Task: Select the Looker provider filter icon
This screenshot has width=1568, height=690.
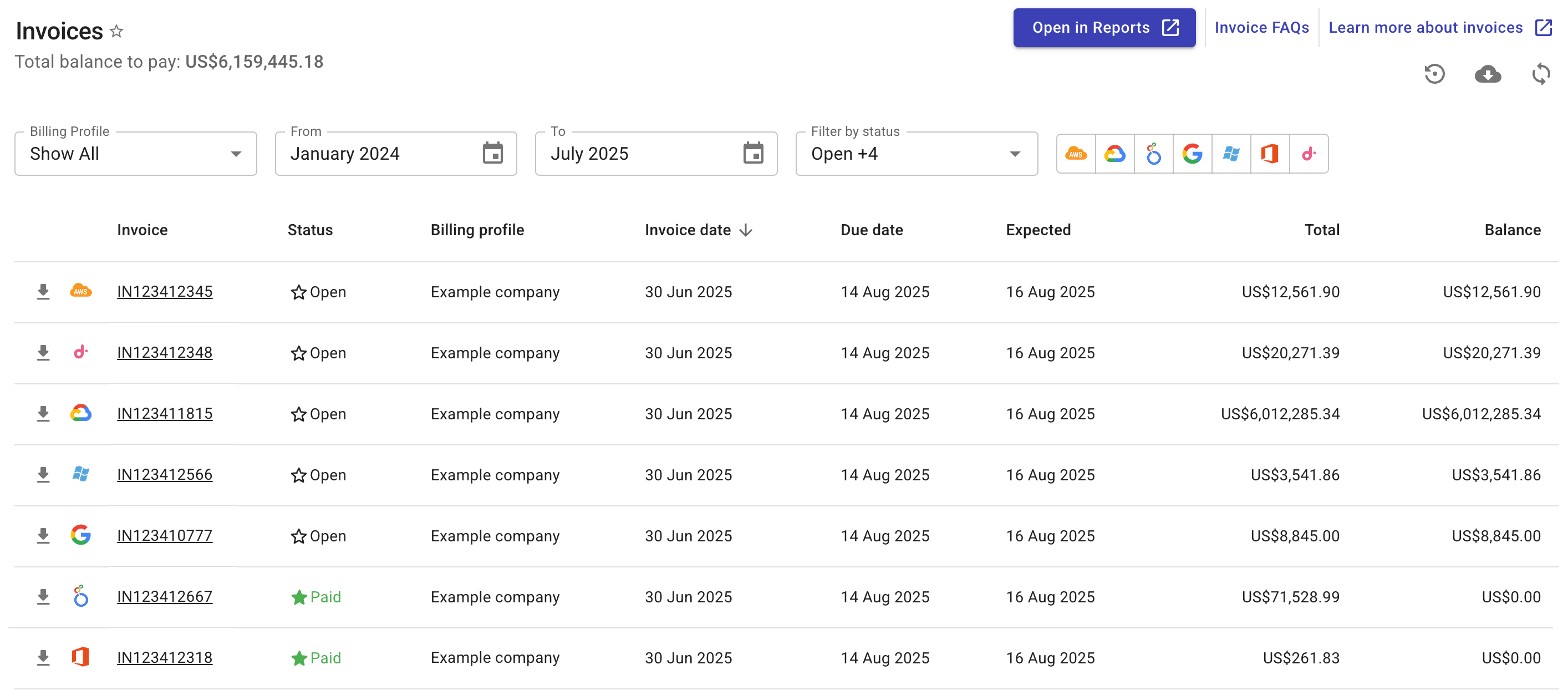Action: point(1153,154)
